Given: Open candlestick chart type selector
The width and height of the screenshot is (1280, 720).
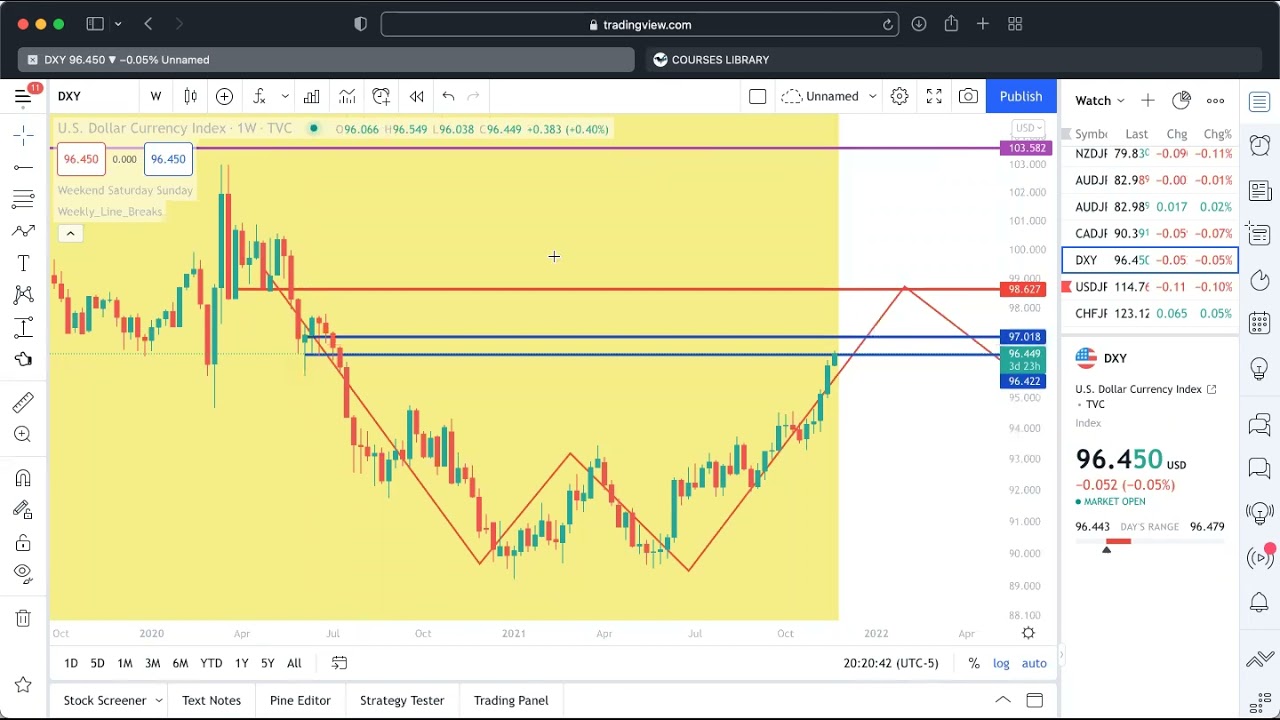Looking at the screenshot, I should (x=190, y=96).
